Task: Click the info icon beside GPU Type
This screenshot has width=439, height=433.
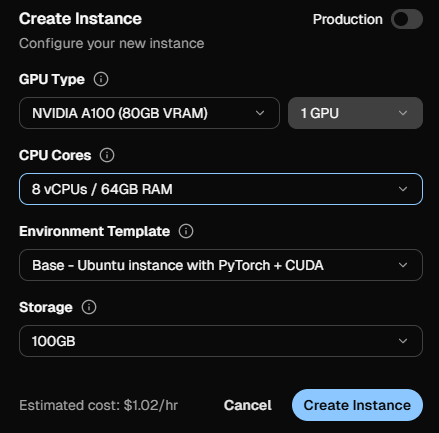Action: point(101,79)
